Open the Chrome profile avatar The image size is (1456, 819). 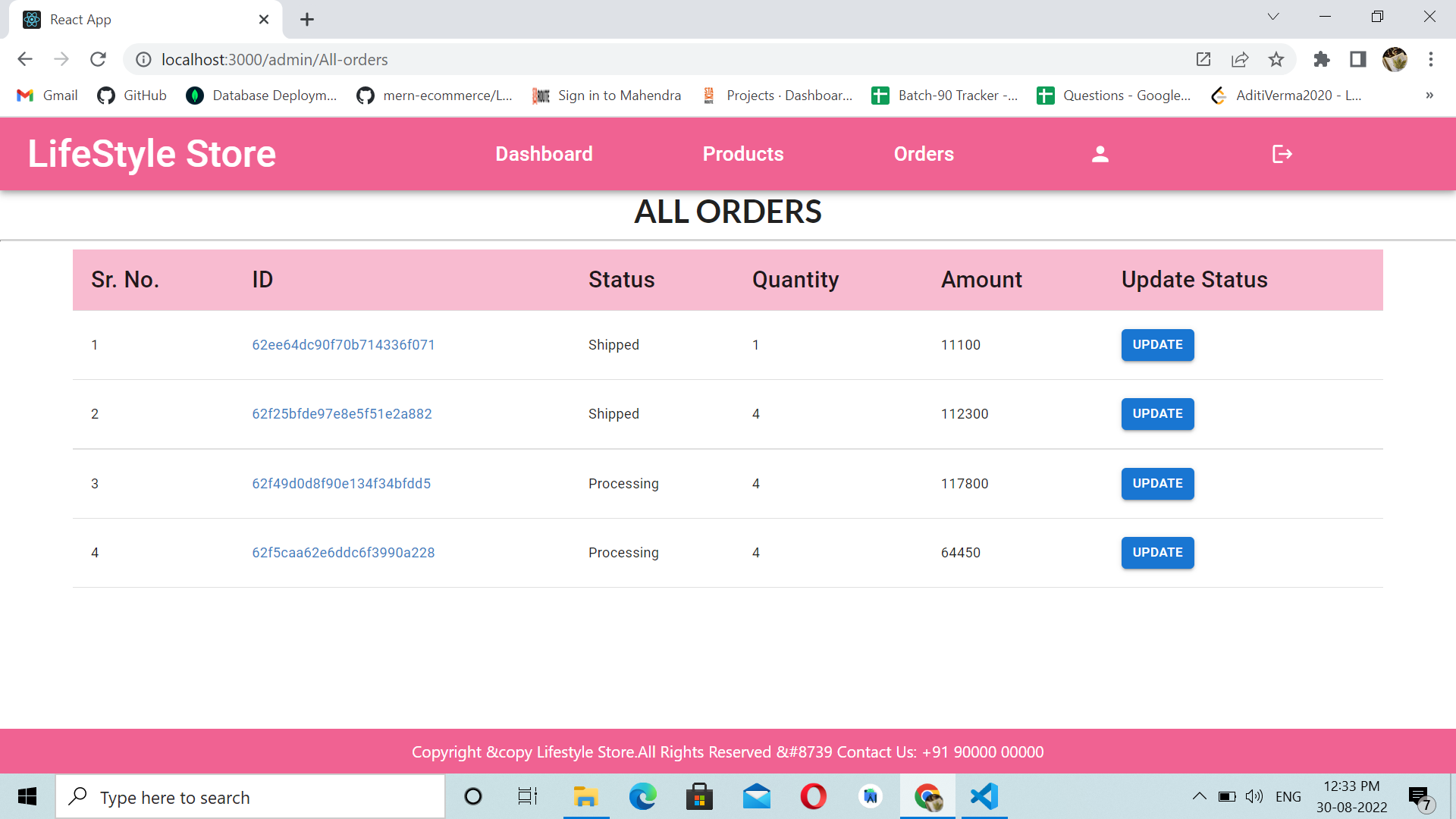1395,59
